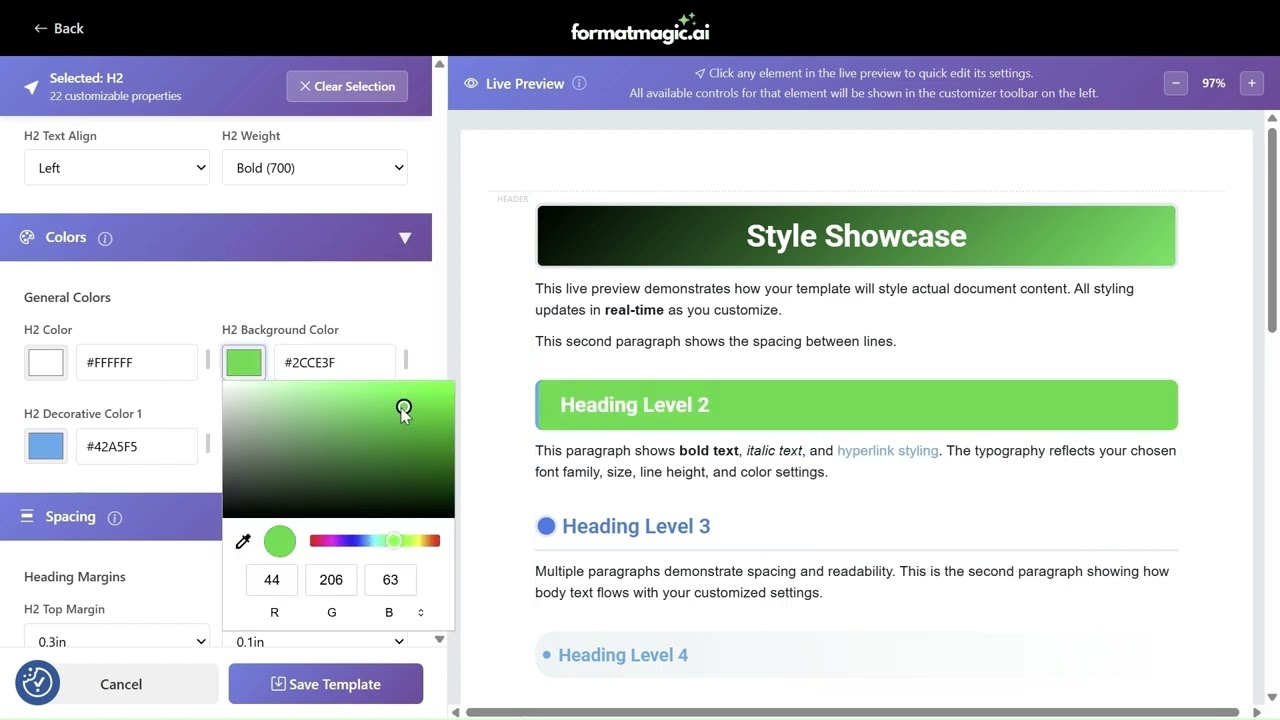Viewport: 1280px width, 720px height.
Task: Click the hue slider in the color picker
Action: (375, 541)
